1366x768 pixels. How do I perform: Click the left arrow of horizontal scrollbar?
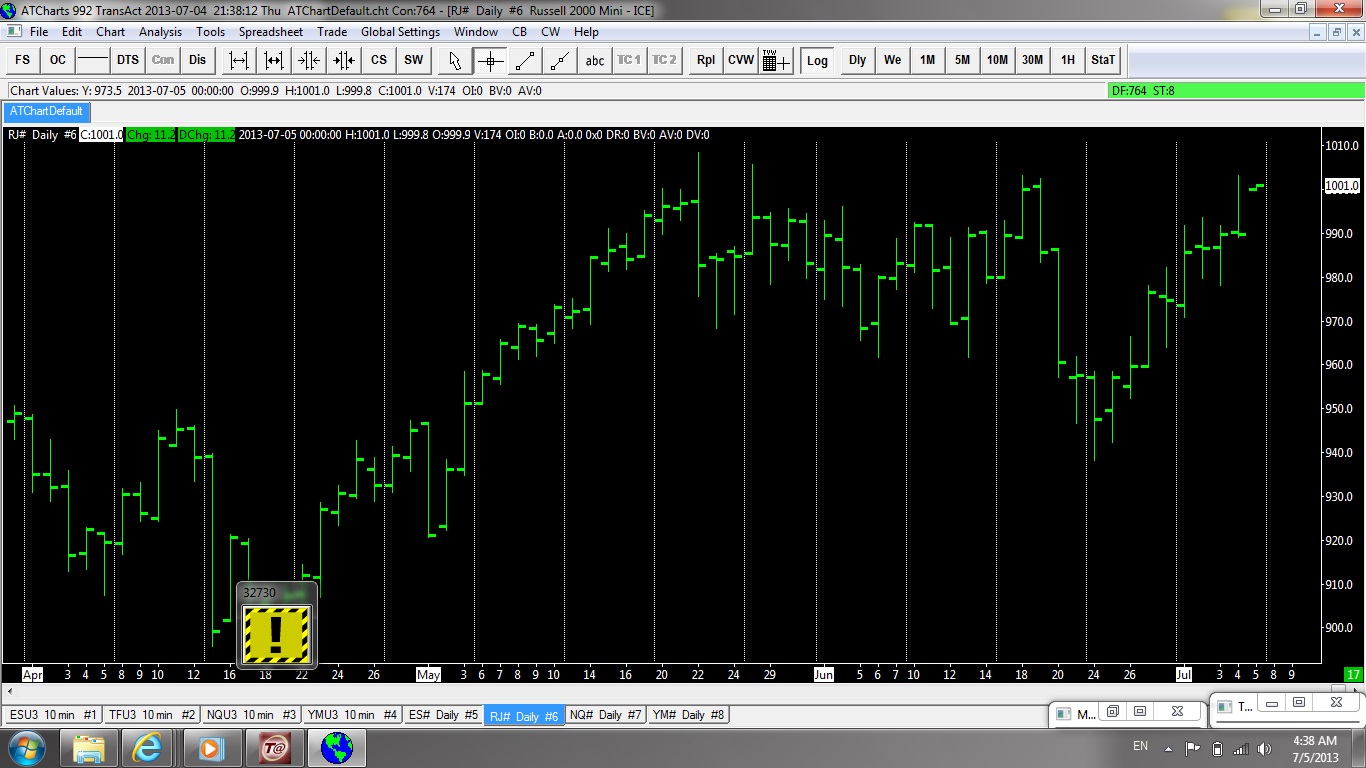tap(11, 691)
